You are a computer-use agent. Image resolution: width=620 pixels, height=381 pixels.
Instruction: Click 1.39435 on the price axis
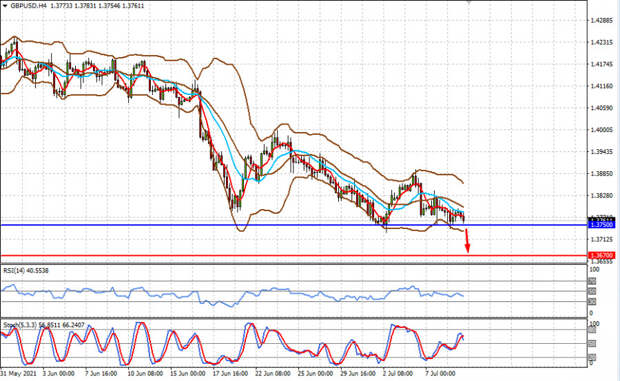(x=601, y=152)
